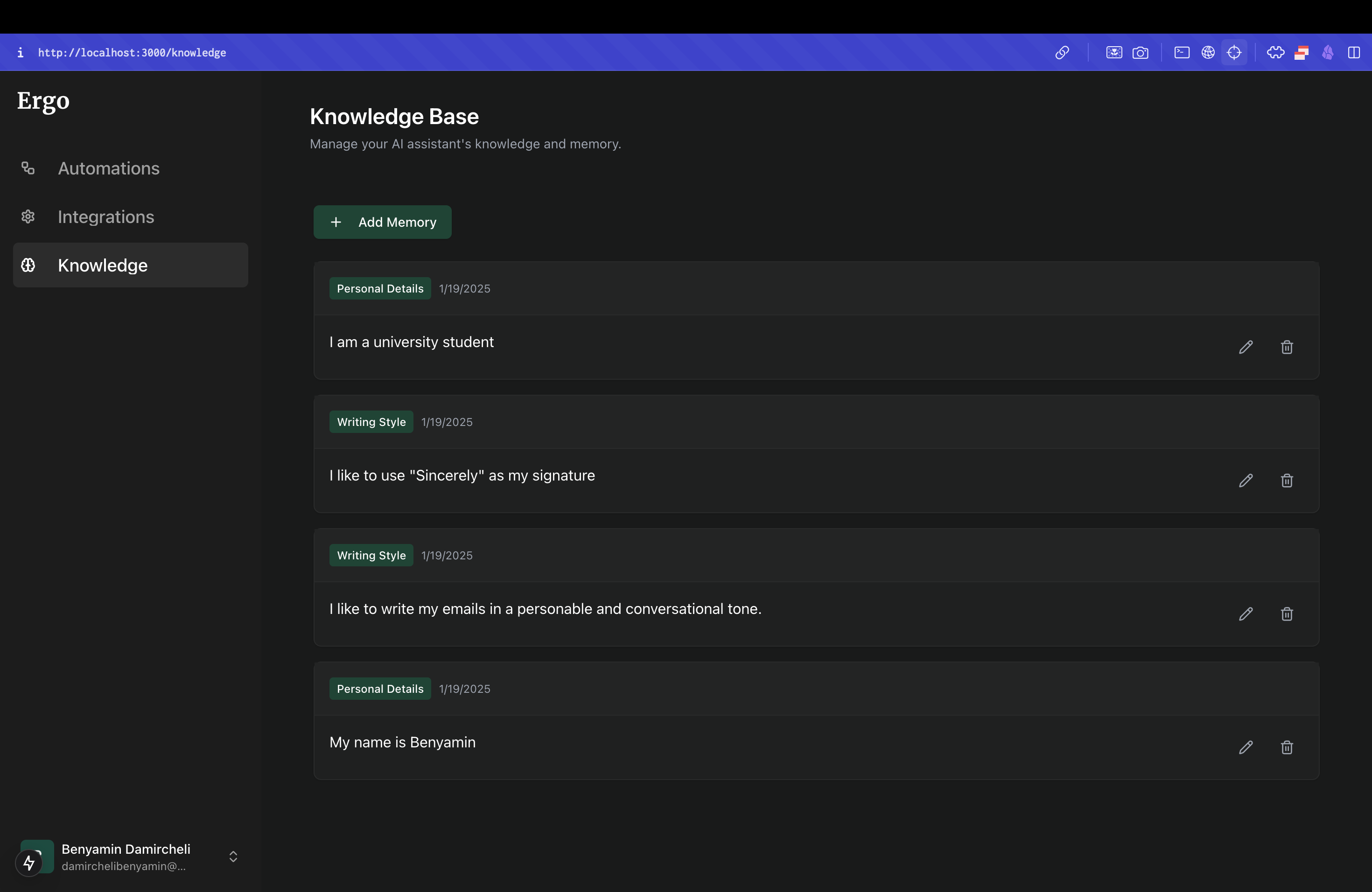1372x892 pixels.
Task: Click the localhost URL address field
Action: point(132,52)
